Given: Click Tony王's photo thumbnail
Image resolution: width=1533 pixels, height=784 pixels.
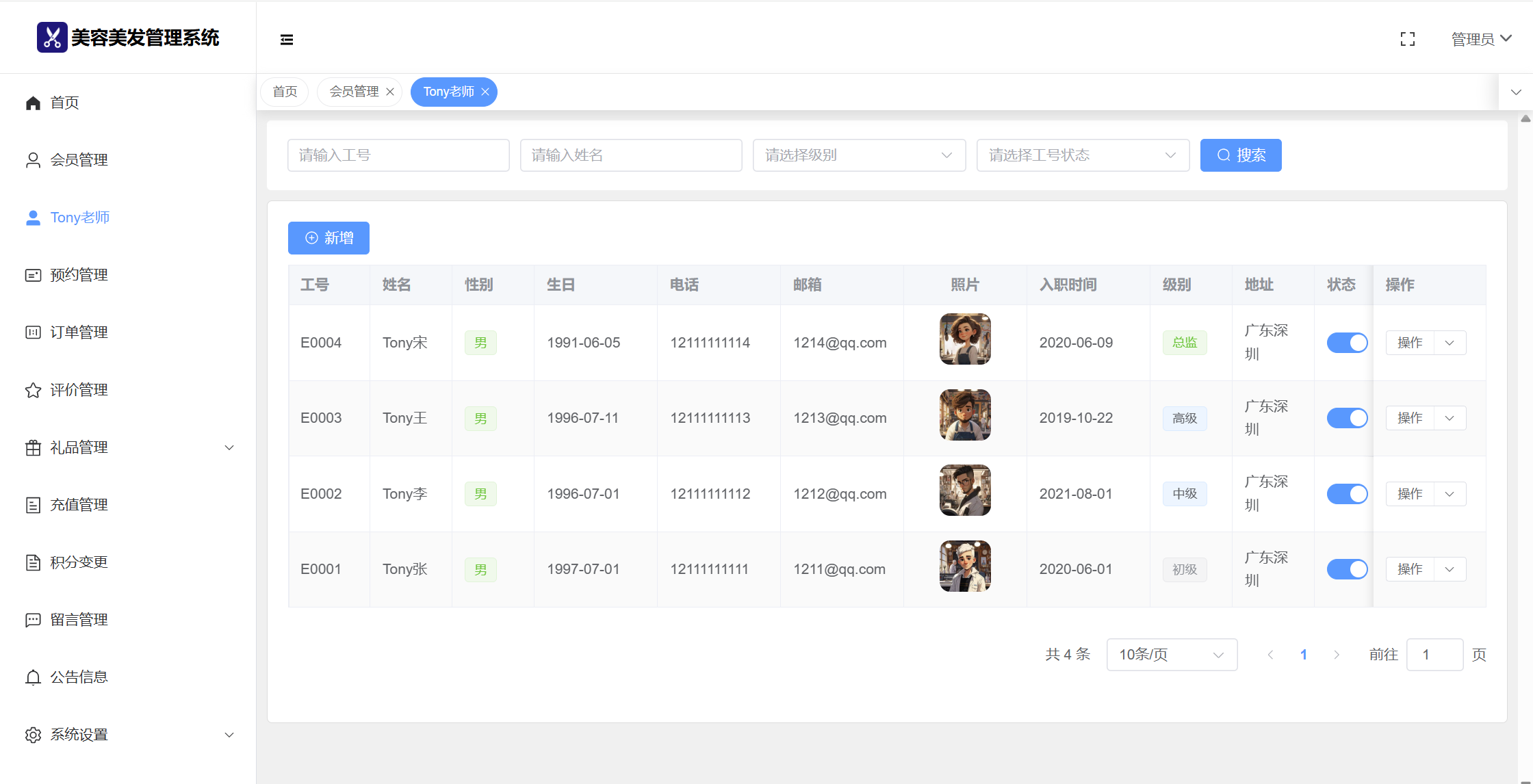Looking at the screenshot, I should click(965, 415).
